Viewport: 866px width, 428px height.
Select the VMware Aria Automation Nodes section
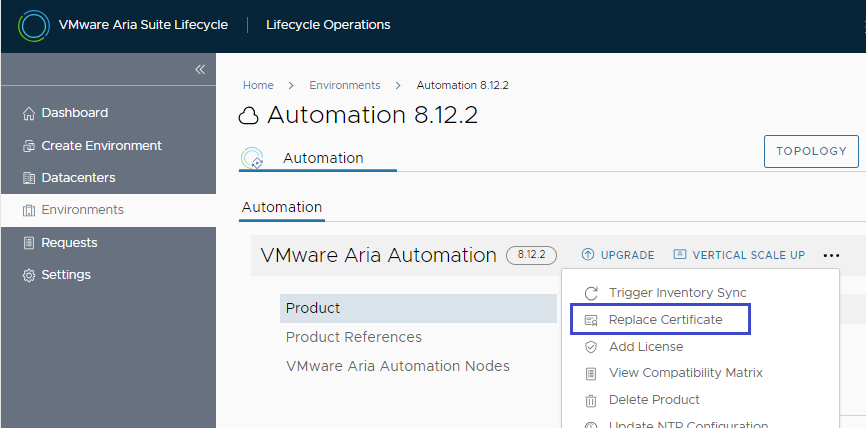click(398, 366)
